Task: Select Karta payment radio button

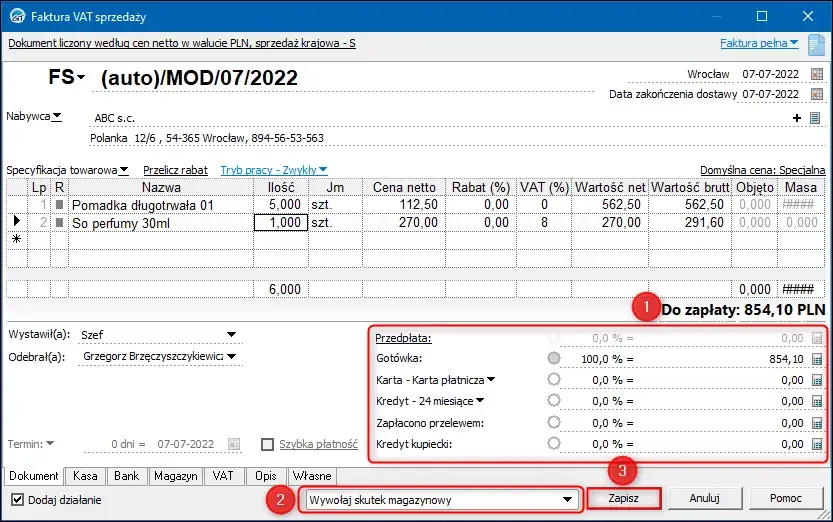Action: (x=553, y=380)
